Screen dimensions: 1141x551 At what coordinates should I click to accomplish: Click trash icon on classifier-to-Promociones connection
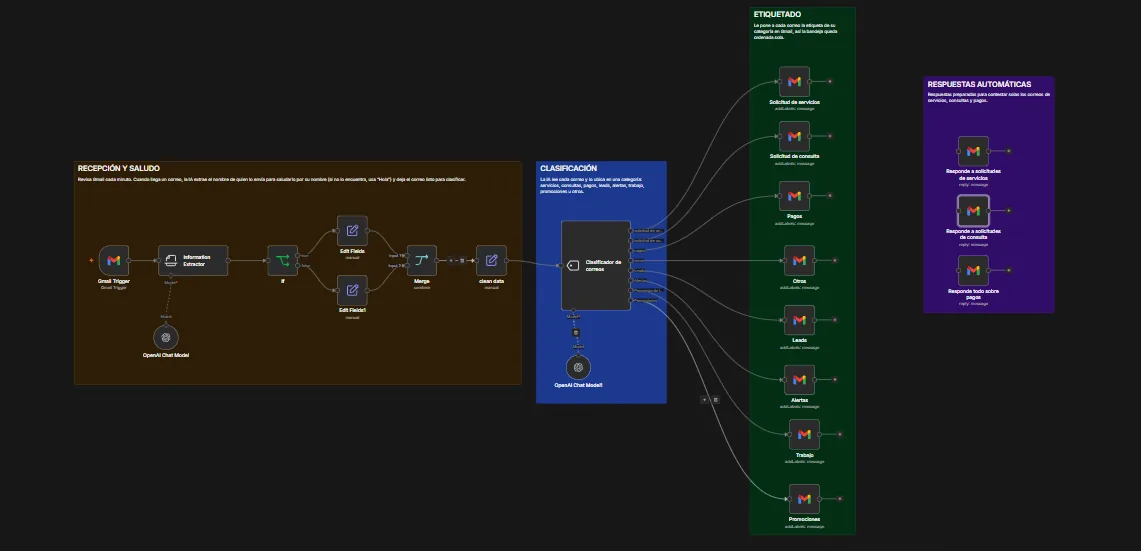(715, 400)
